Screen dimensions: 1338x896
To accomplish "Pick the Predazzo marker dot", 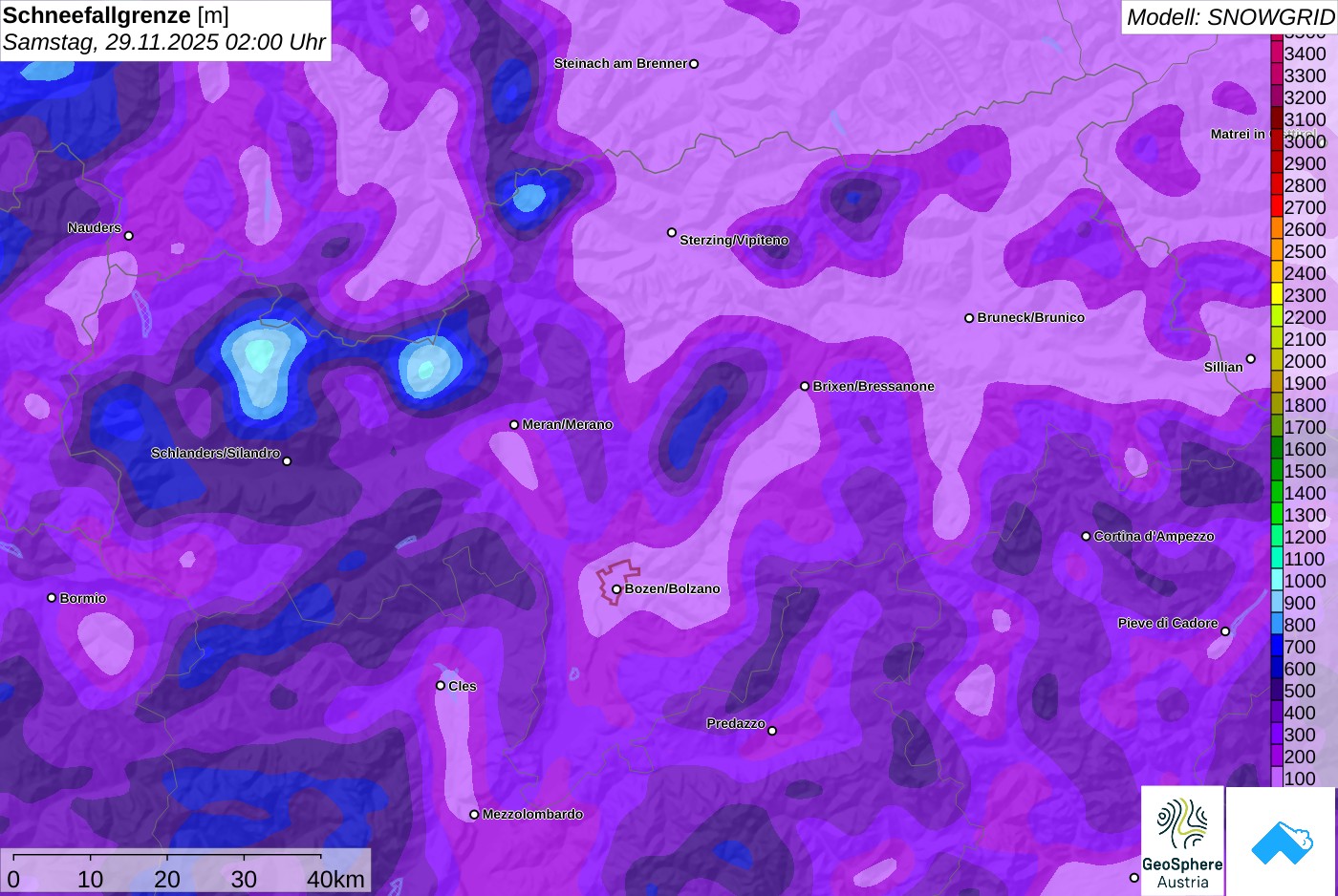I will pos(772,731).
